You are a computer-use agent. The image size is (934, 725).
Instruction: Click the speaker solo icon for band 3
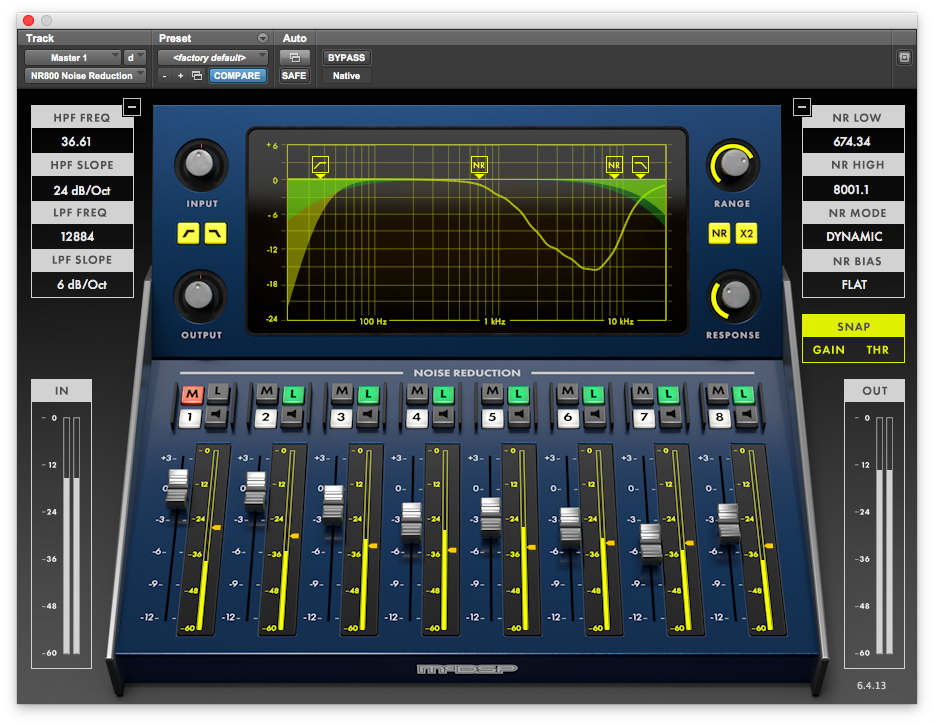click(x=369, y=417)
